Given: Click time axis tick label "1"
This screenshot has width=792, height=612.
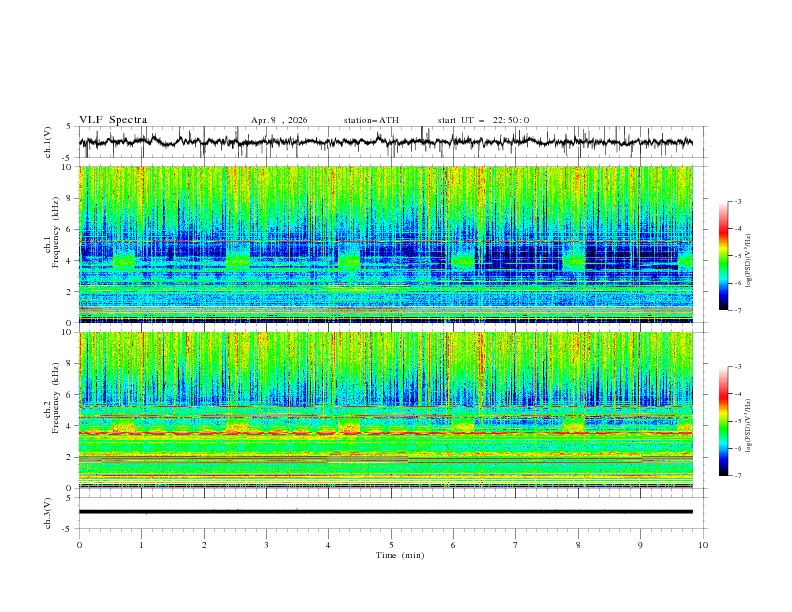Looking at the screenshot, I should click(x=141, y=545).
